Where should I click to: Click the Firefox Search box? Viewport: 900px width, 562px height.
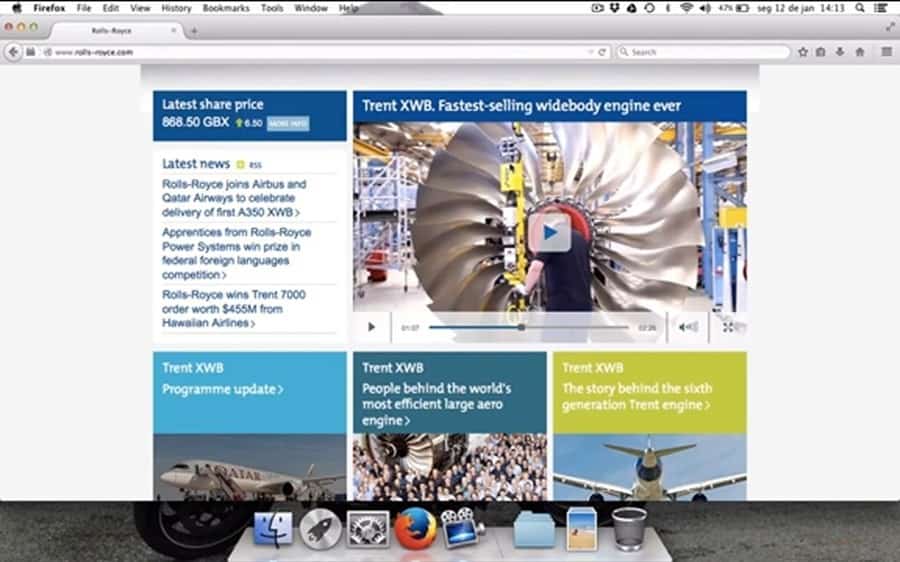click(x=703, y=52)
